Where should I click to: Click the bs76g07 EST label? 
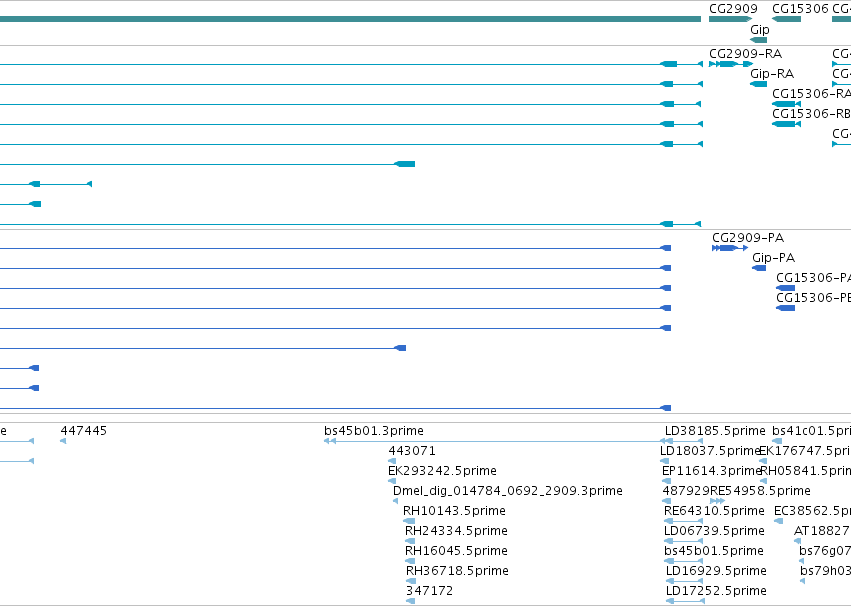click(x=825, y=551)
